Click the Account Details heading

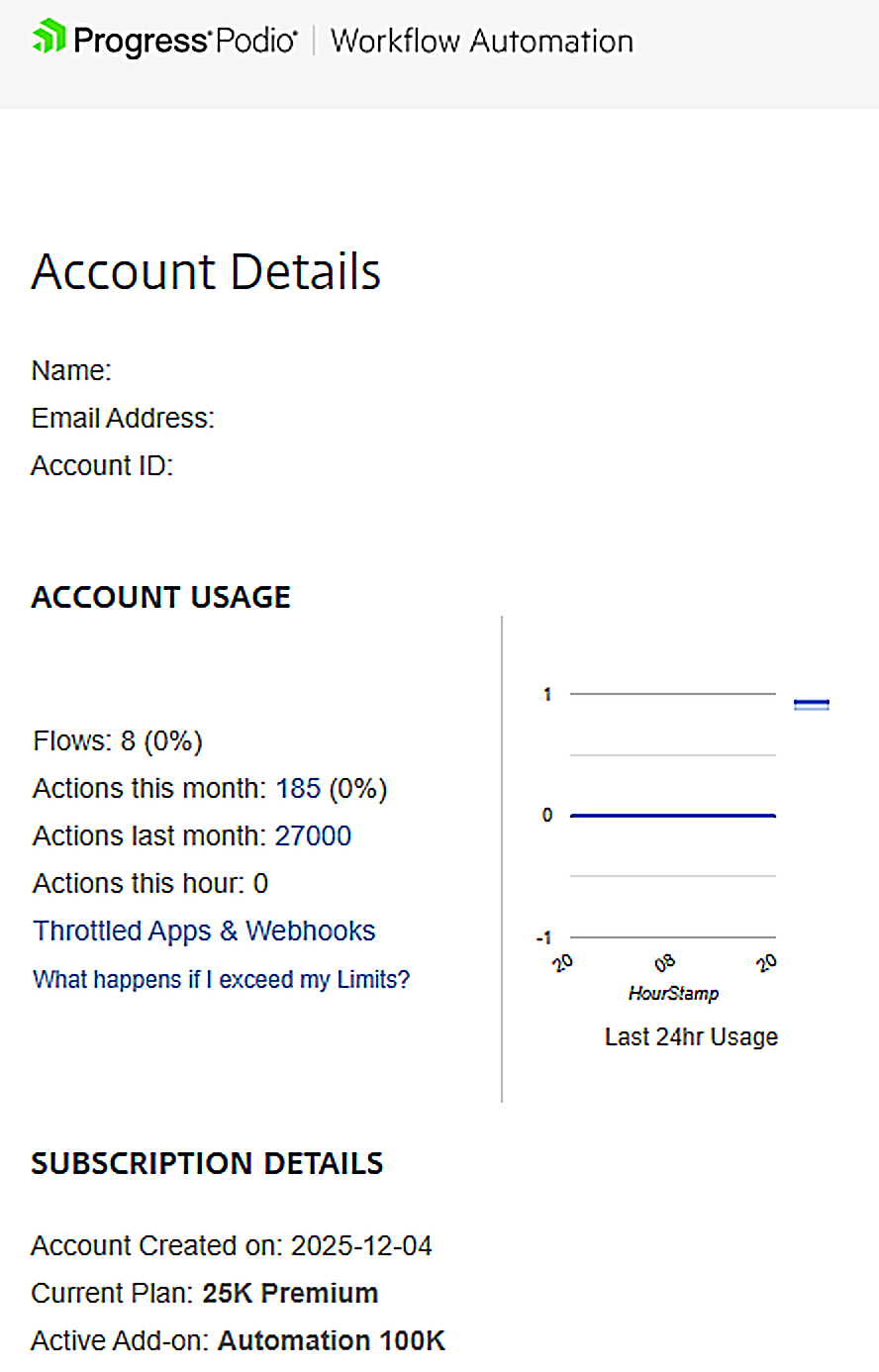click(206, 271)
